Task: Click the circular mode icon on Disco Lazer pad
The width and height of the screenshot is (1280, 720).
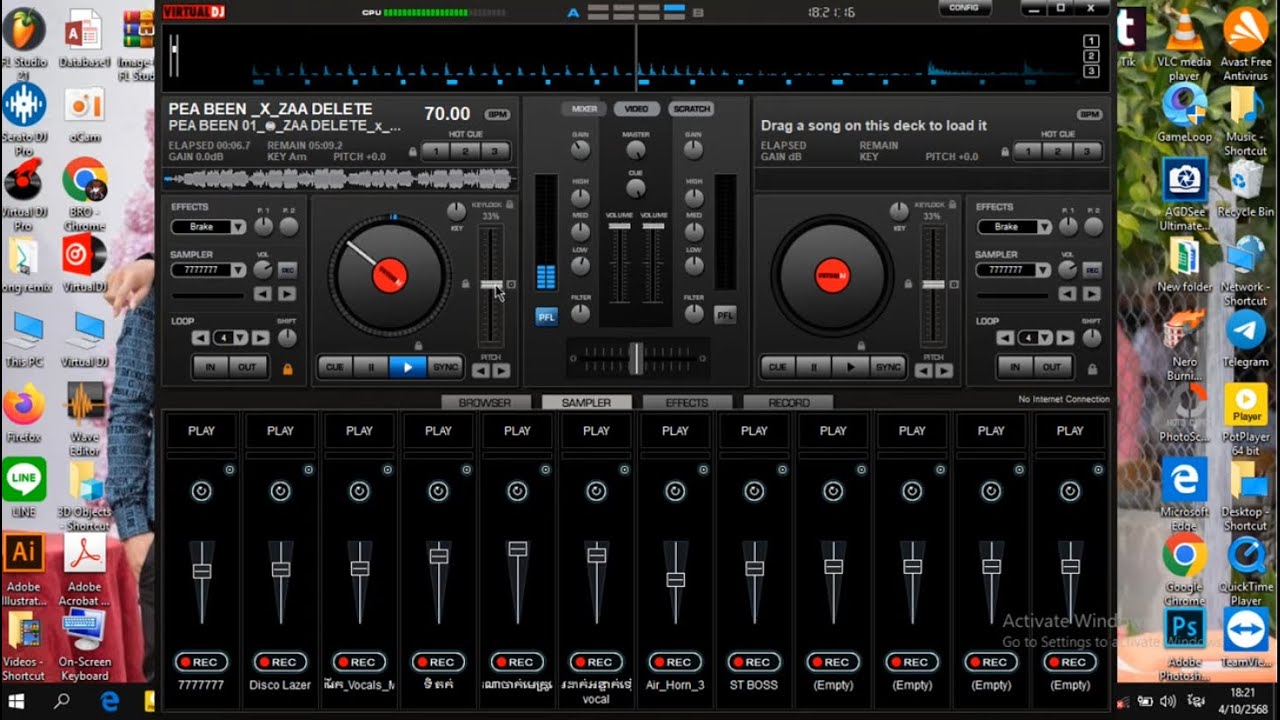Action: pos(280,491)
